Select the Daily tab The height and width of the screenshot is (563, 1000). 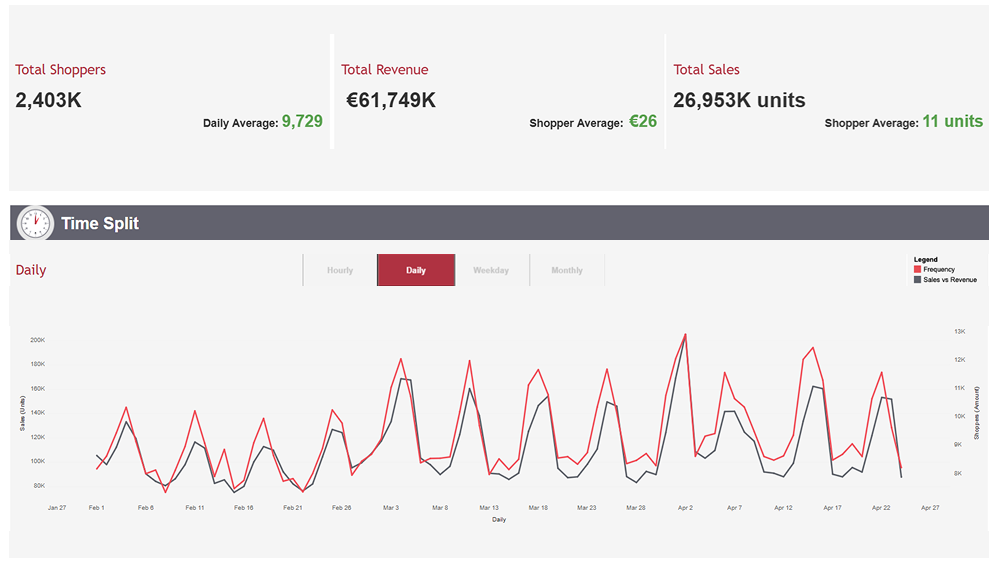(416, 270)
